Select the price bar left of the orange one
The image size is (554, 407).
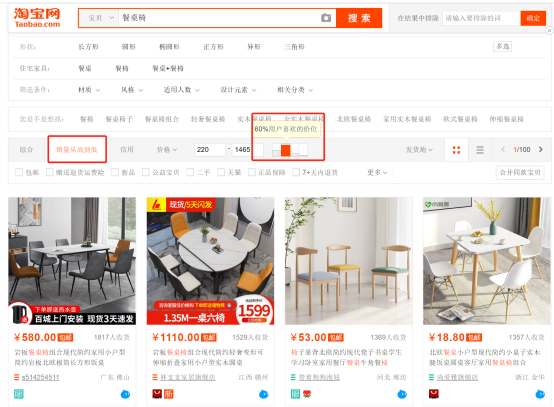(x=277, y=150)
